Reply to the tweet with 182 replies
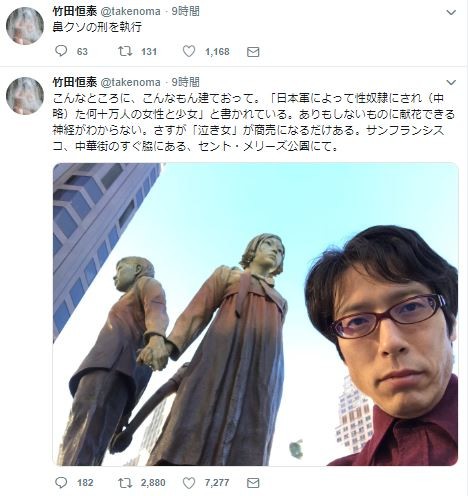This screenshot has width=468, height=496. (x=61, y=482)
